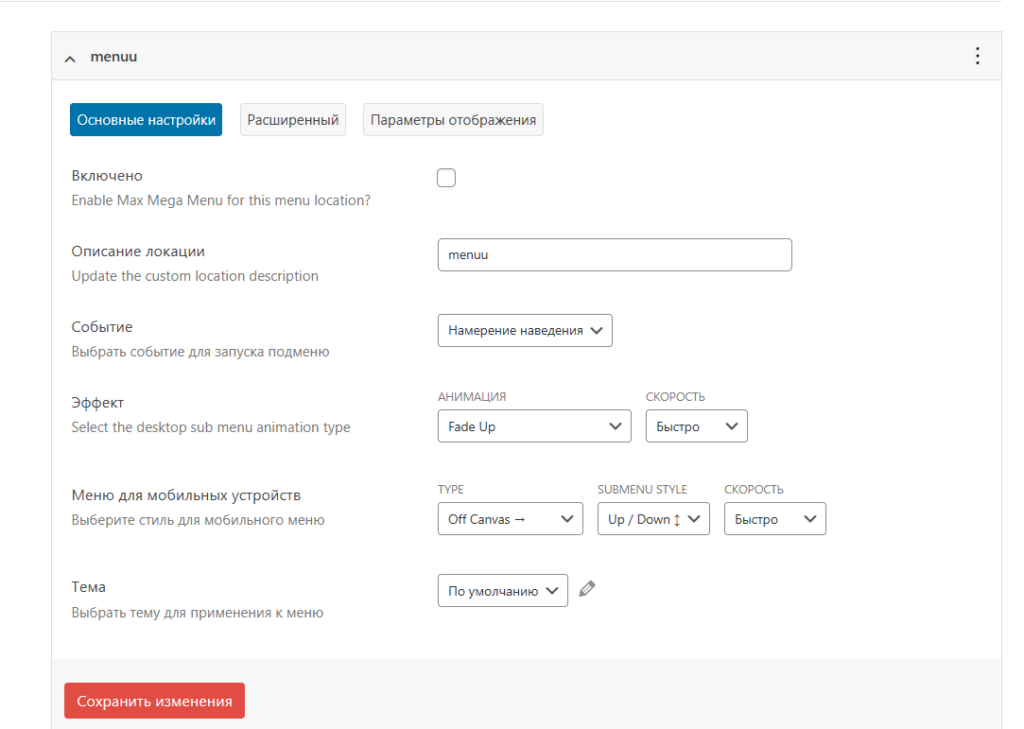Click the «Событие» label
Viewport: 1024px width, 729px height.
(x=102, y=327)
